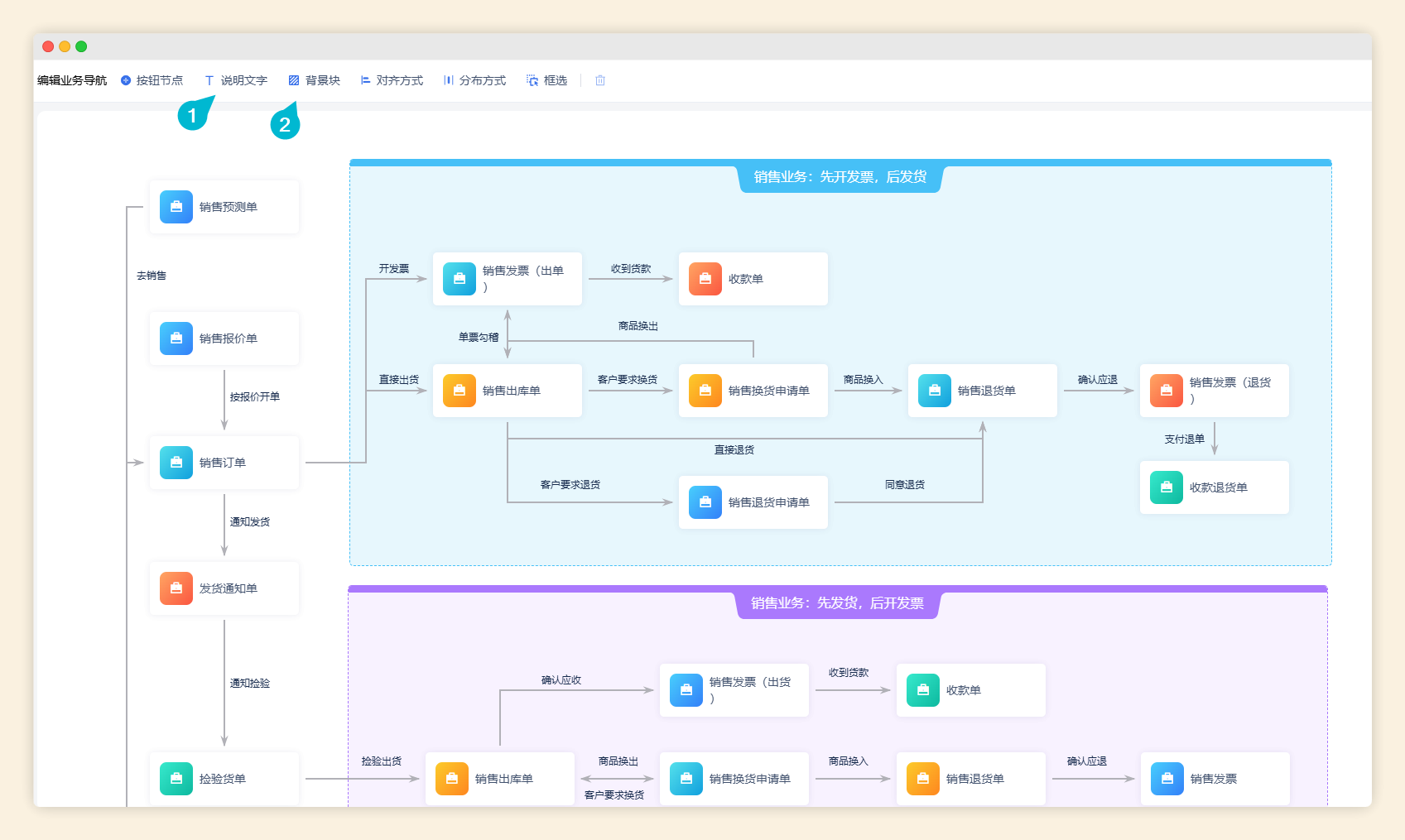Screen dimensions: 1405x840
Task: Click the trash delete icon in toolbar
Action: (600, 80)
